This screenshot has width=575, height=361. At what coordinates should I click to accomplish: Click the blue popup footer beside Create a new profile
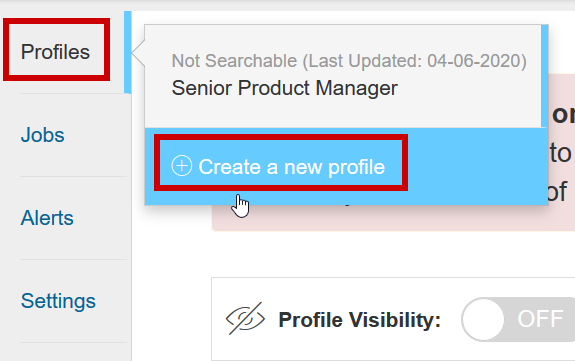point(477,166)
